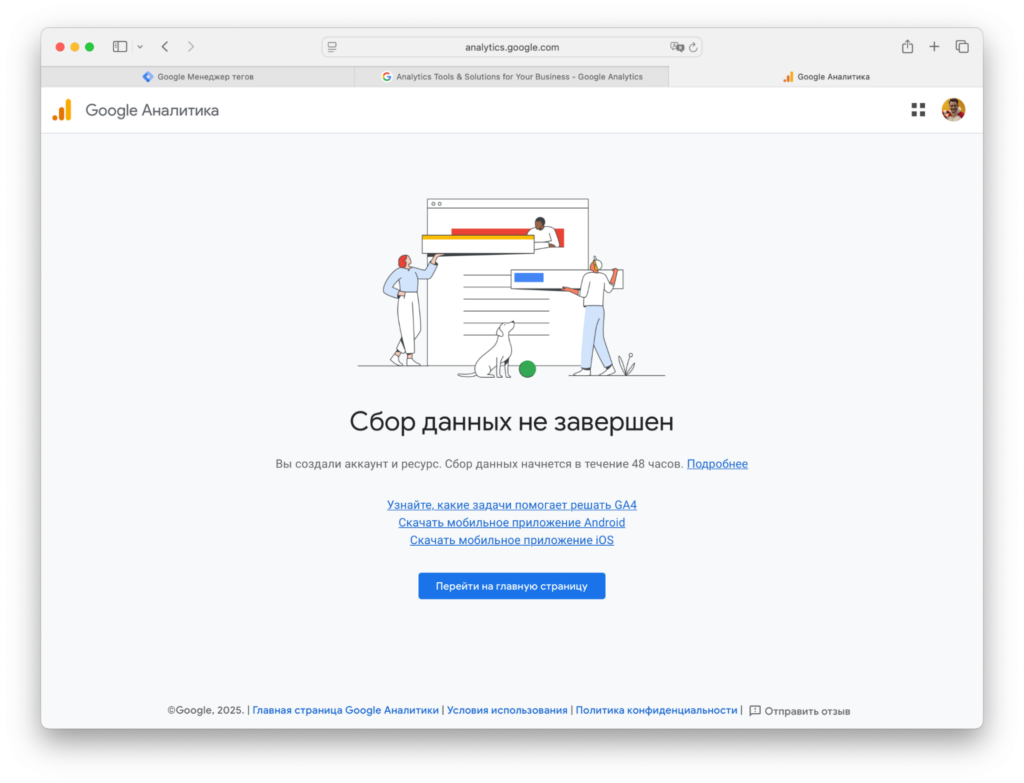Click the Google Tag Manager tab favicon
Screen dimensions: 1024x783
148,76
